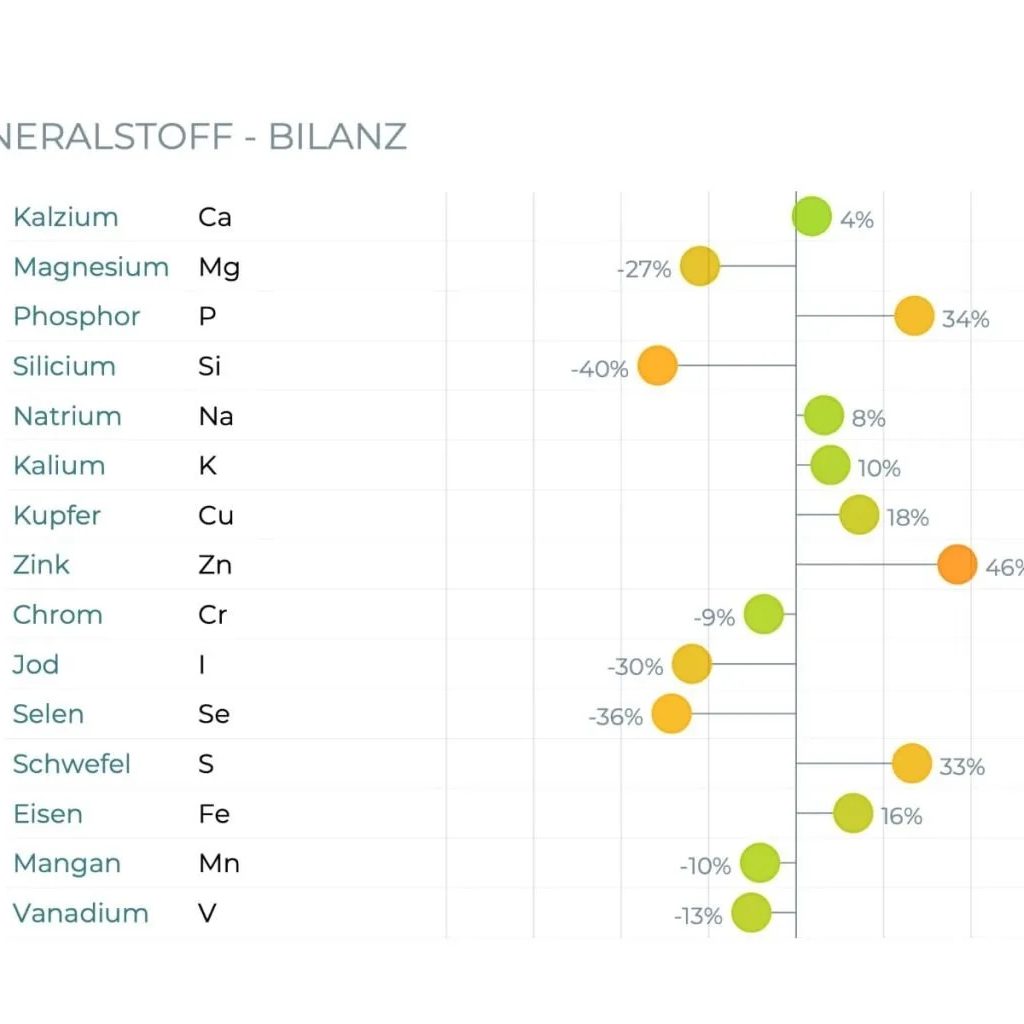Click the Magnesium row label
Viewport: 1024px width, 1024px height.
click(91, 267)
